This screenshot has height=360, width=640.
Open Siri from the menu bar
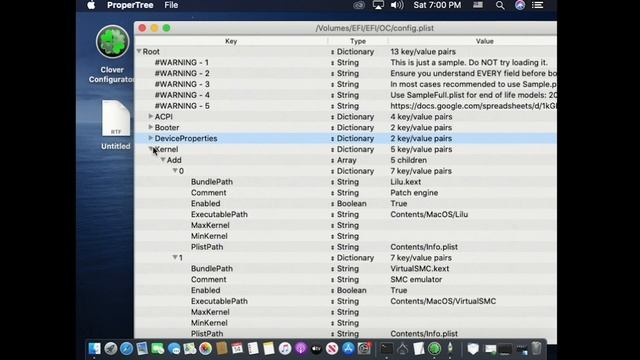tap(520, 5)
